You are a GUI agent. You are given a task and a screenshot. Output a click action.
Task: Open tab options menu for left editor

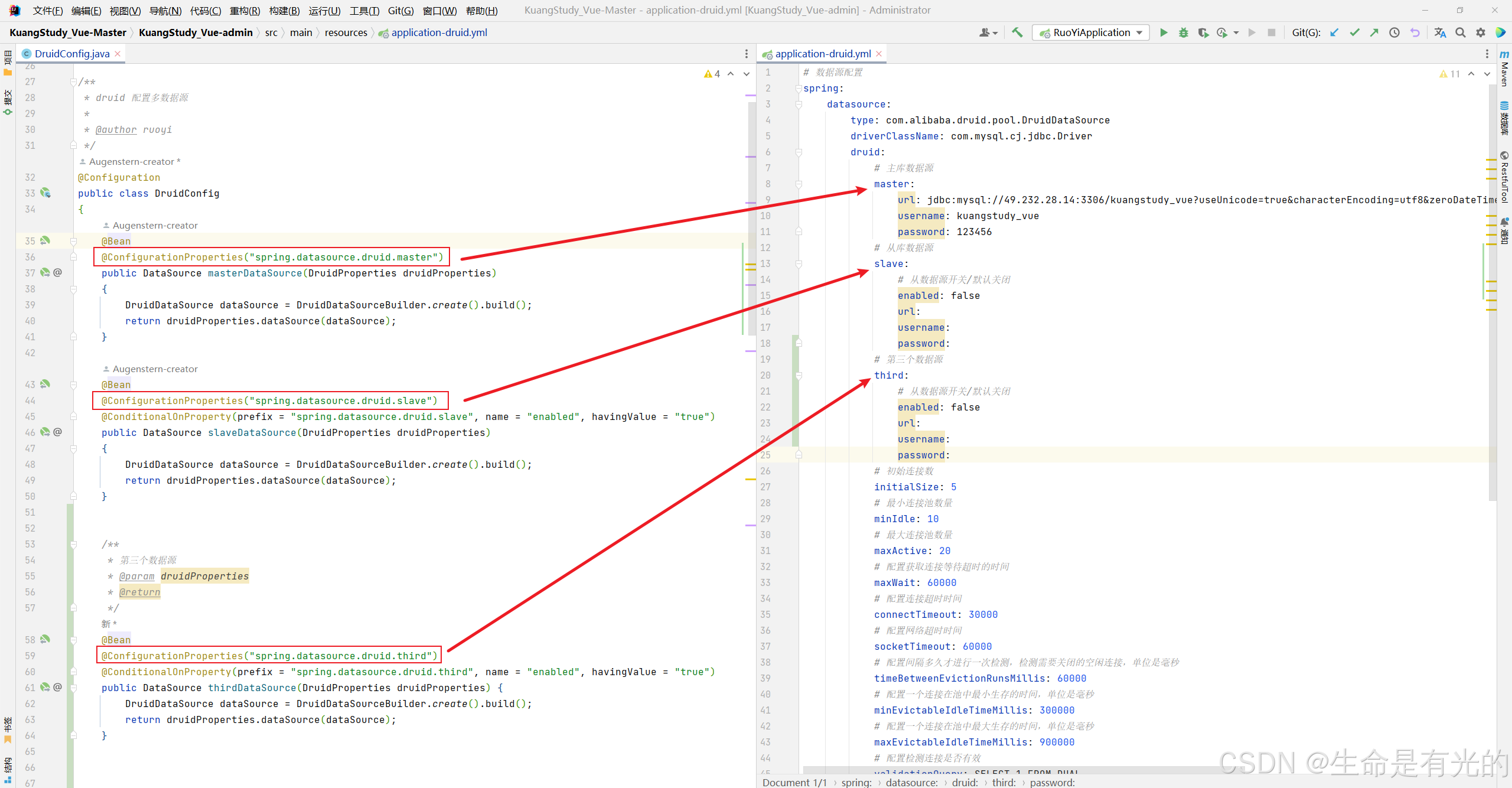click(747, 54)
